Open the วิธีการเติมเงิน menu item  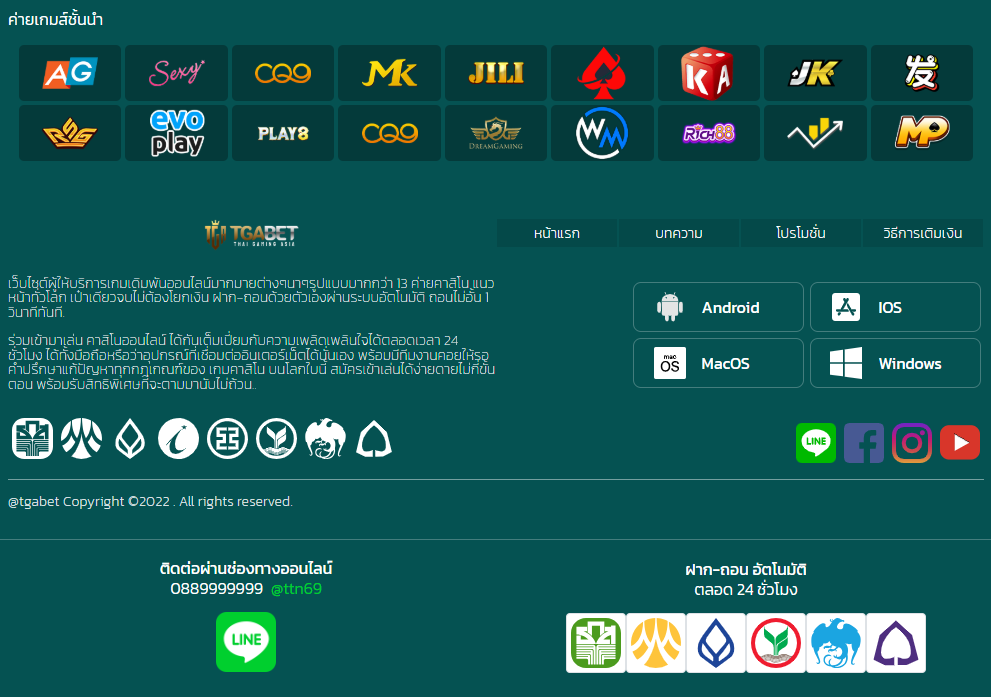(x=923, y=233)
